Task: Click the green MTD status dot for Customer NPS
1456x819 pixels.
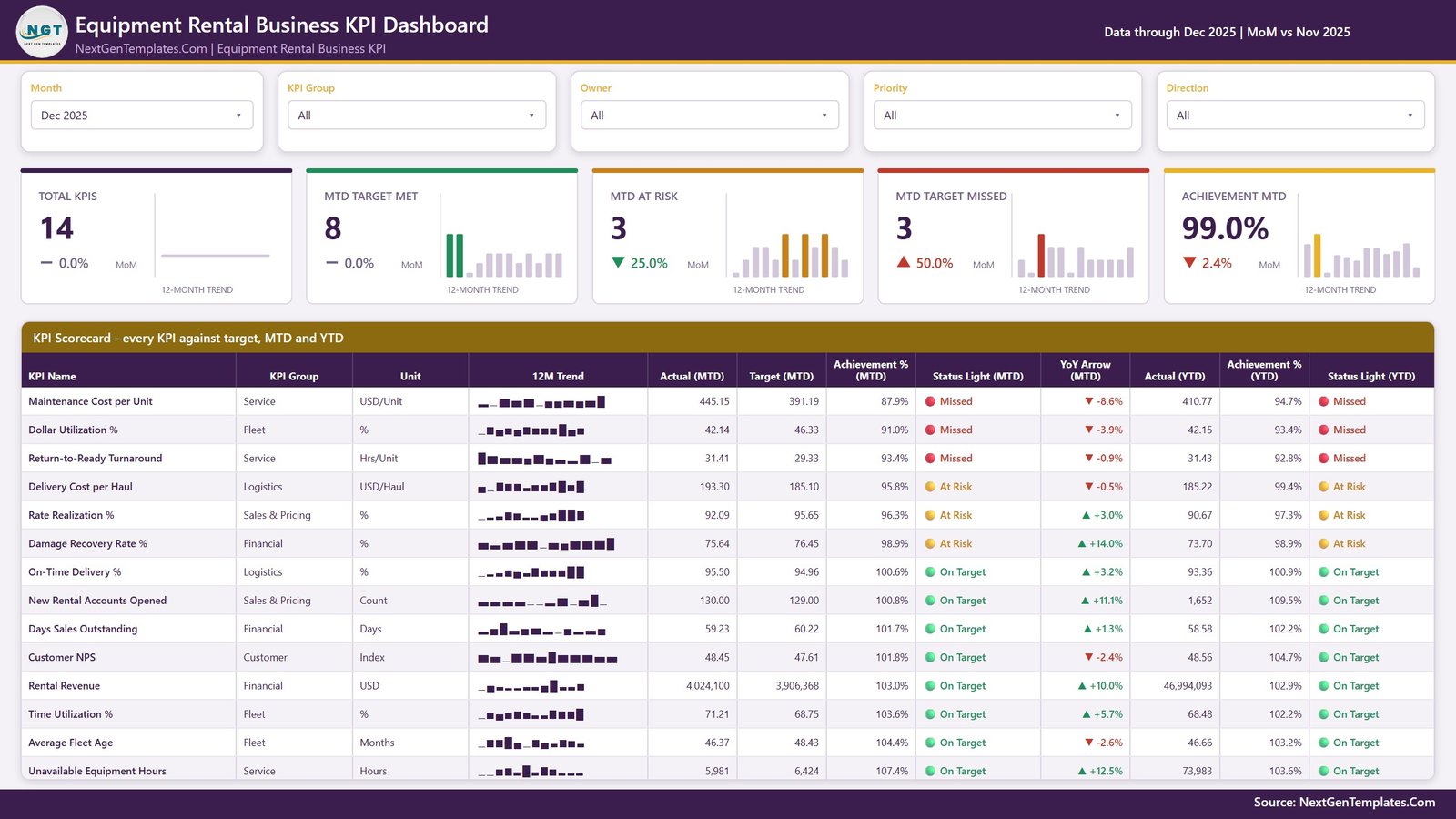Action: click(930, 657)
